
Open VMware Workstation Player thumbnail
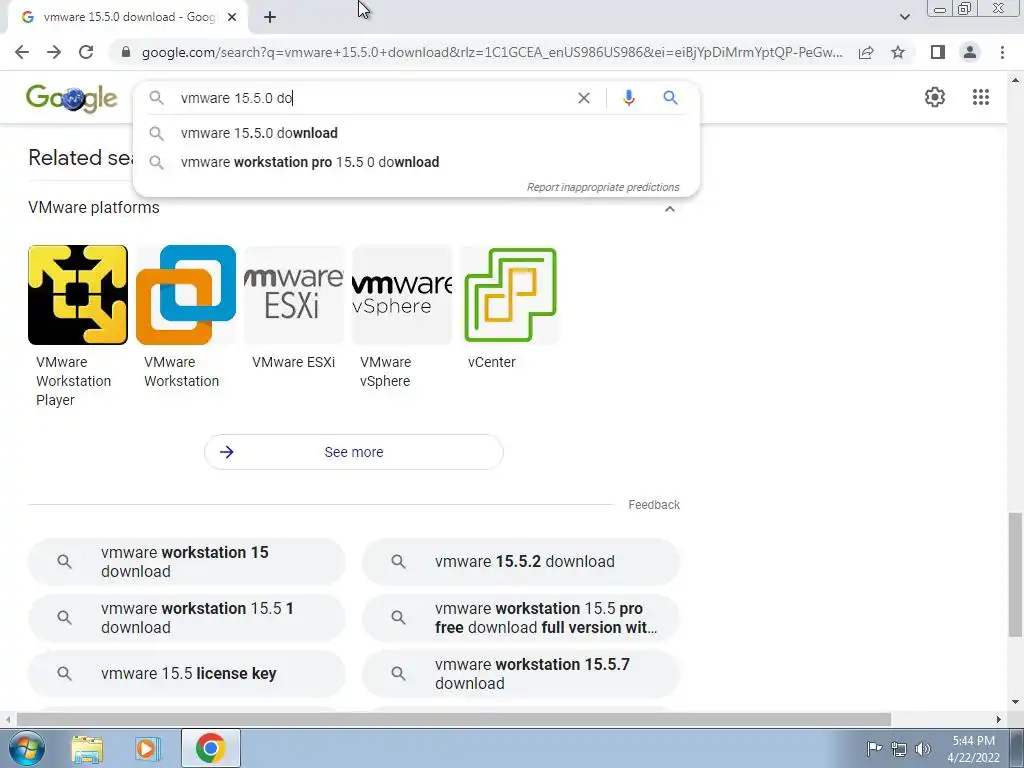pyautogui.click(x=78, y=295)
